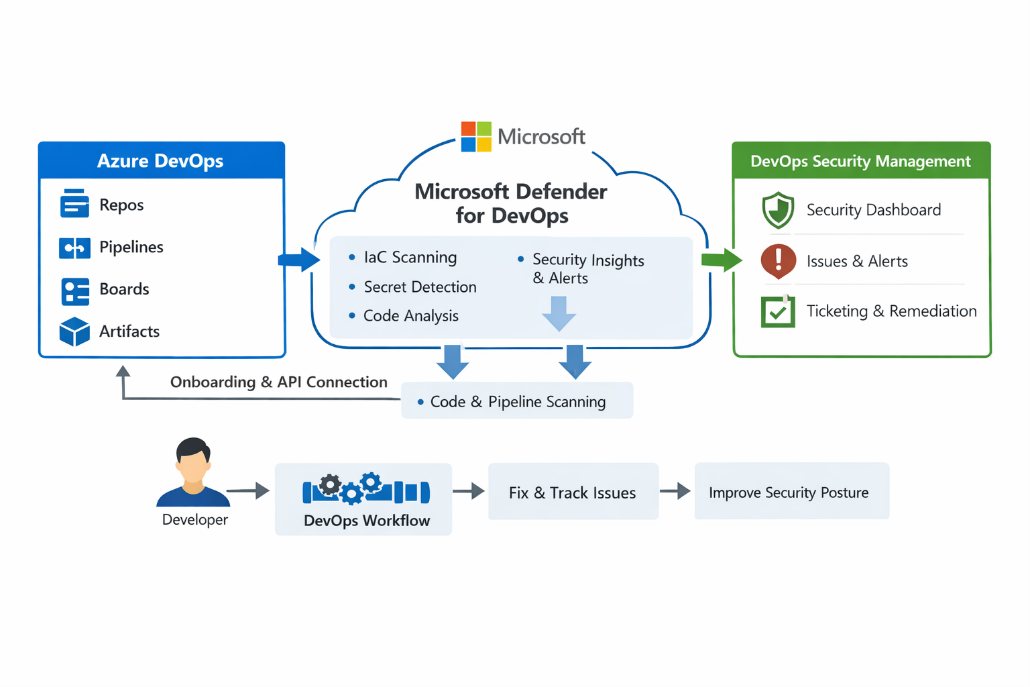Click the Microsoft Defender for DevOps title

click(x=511, y=203)
